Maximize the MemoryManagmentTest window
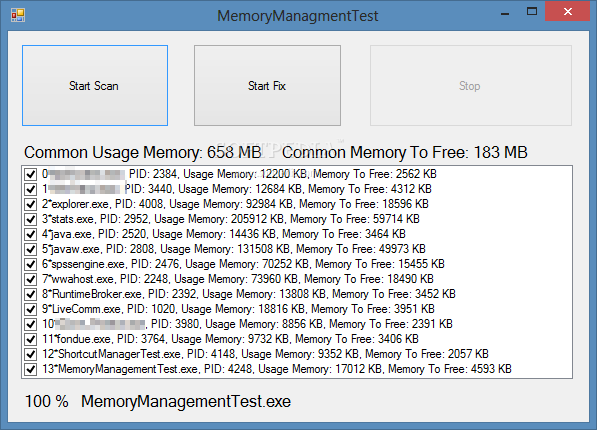Screen dimensions: 597x430 [x=532, y=12]
